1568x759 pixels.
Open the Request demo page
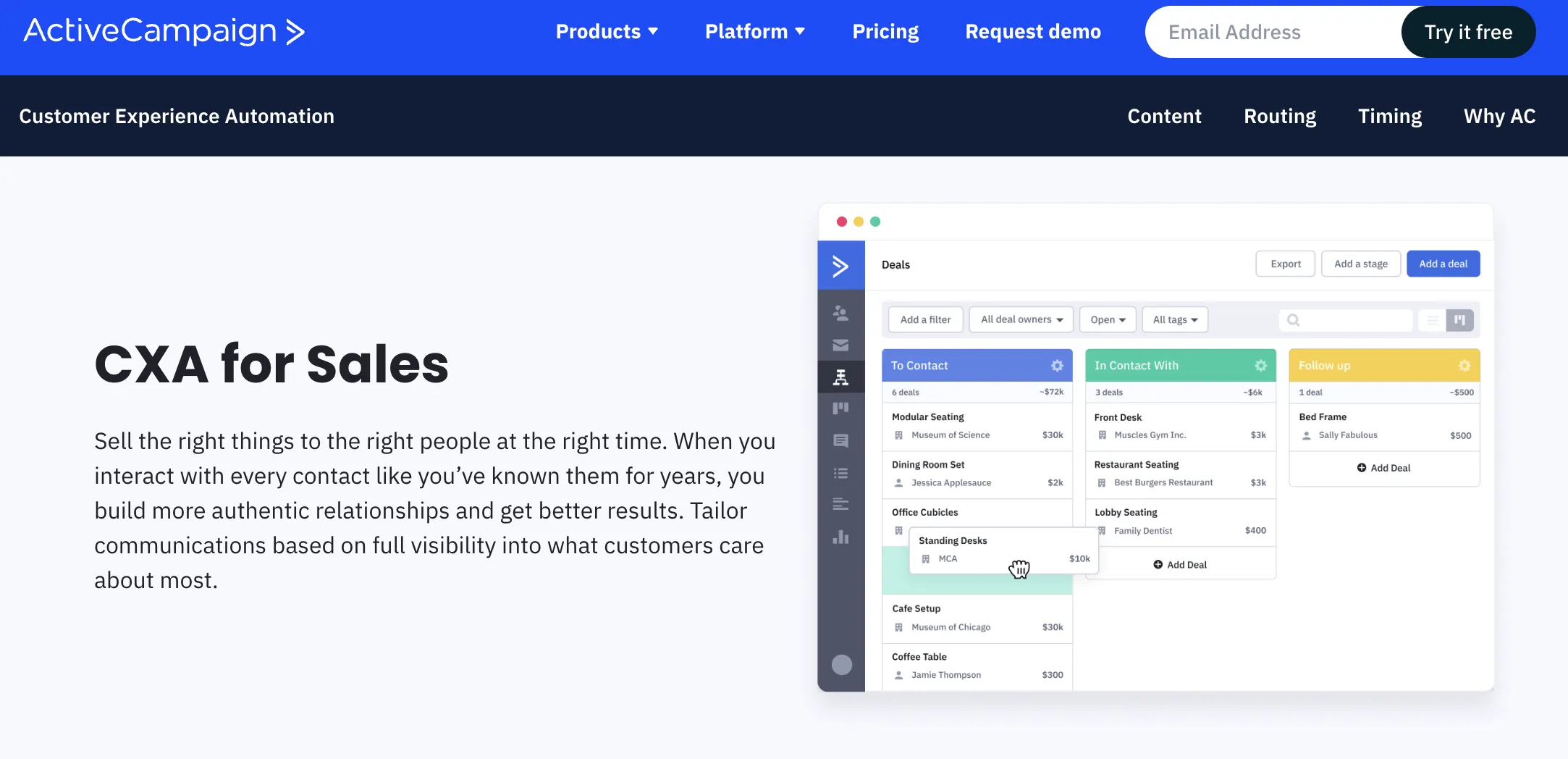click(1033, 32)
